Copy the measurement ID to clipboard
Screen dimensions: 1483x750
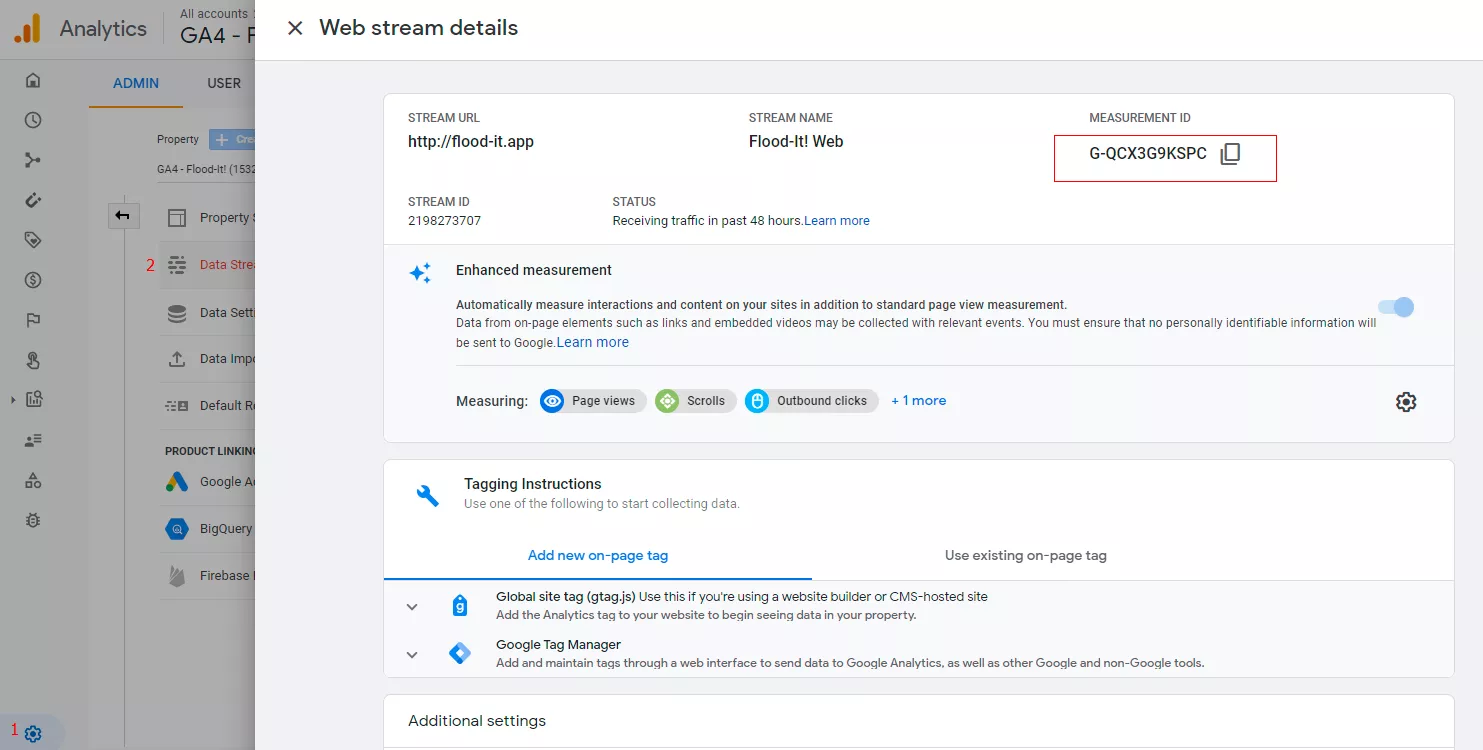pos(1230,154)
